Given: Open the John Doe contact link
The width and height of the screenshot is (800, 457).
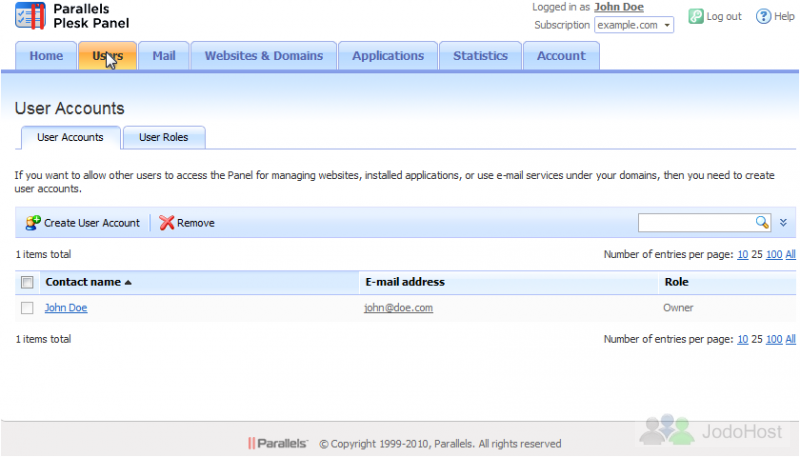Looking at the screenshot, I should point(66,308).
